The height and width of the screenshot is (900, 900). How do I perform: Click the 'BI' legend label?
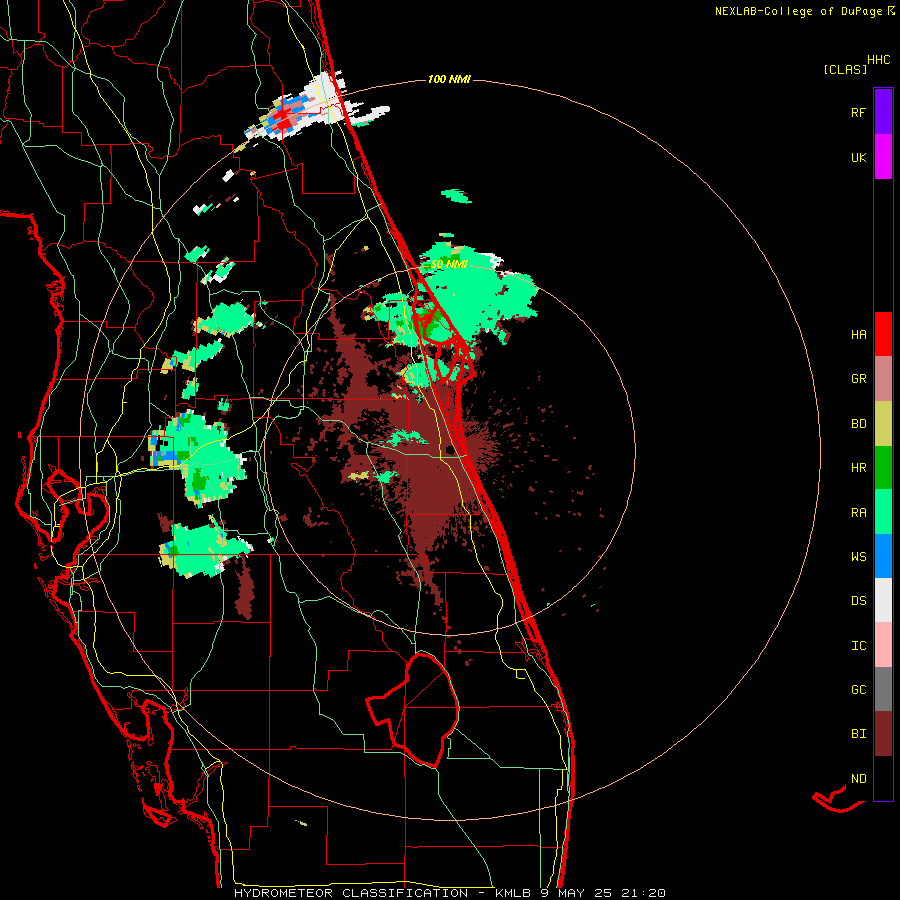point(858,734)
